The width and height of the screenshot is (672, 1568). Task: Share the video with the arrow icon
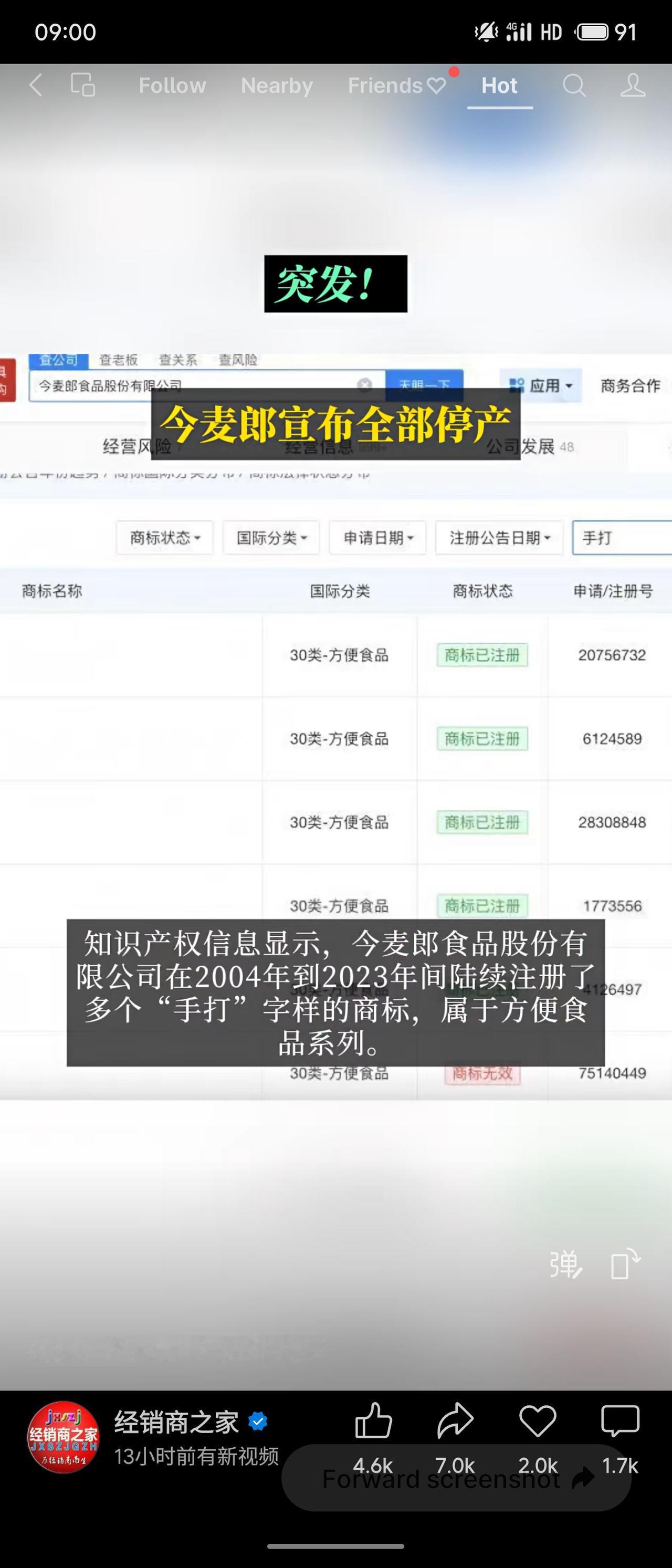pyautogui.click(x=455, y=1420)
